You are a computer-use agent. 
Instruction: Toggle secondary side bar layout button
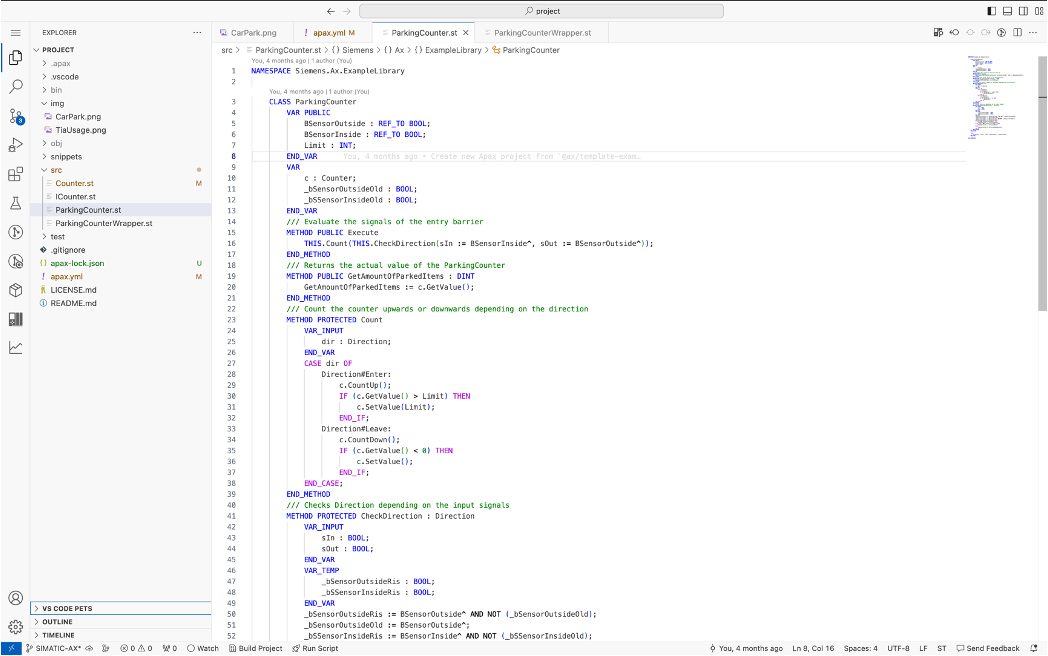coord(1023,11)
